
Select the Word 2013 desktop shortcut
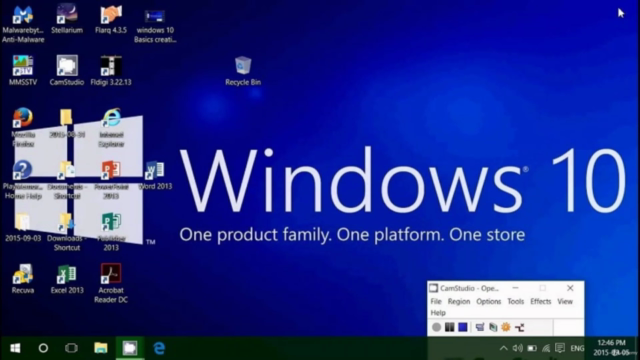pyautogui.click(x=155, y=176)
